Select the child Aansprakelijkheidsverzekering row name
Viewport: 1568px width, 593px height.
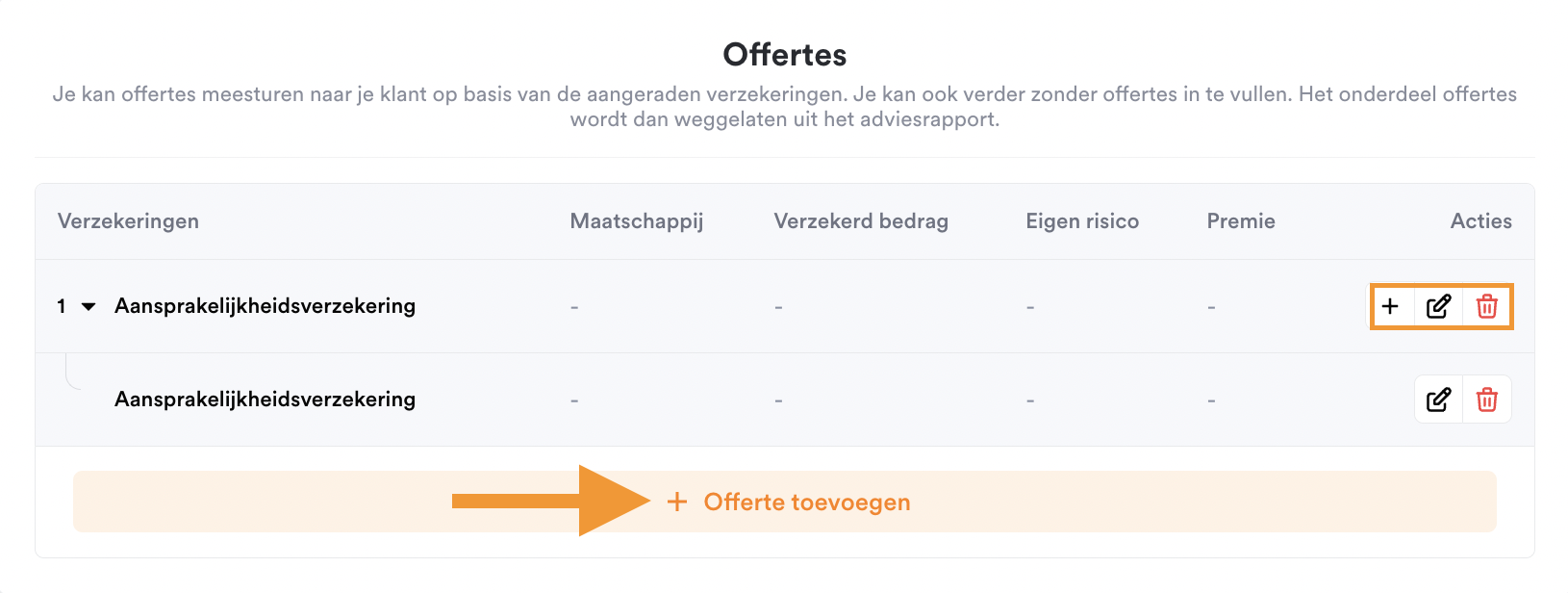[x=265, y=400]
